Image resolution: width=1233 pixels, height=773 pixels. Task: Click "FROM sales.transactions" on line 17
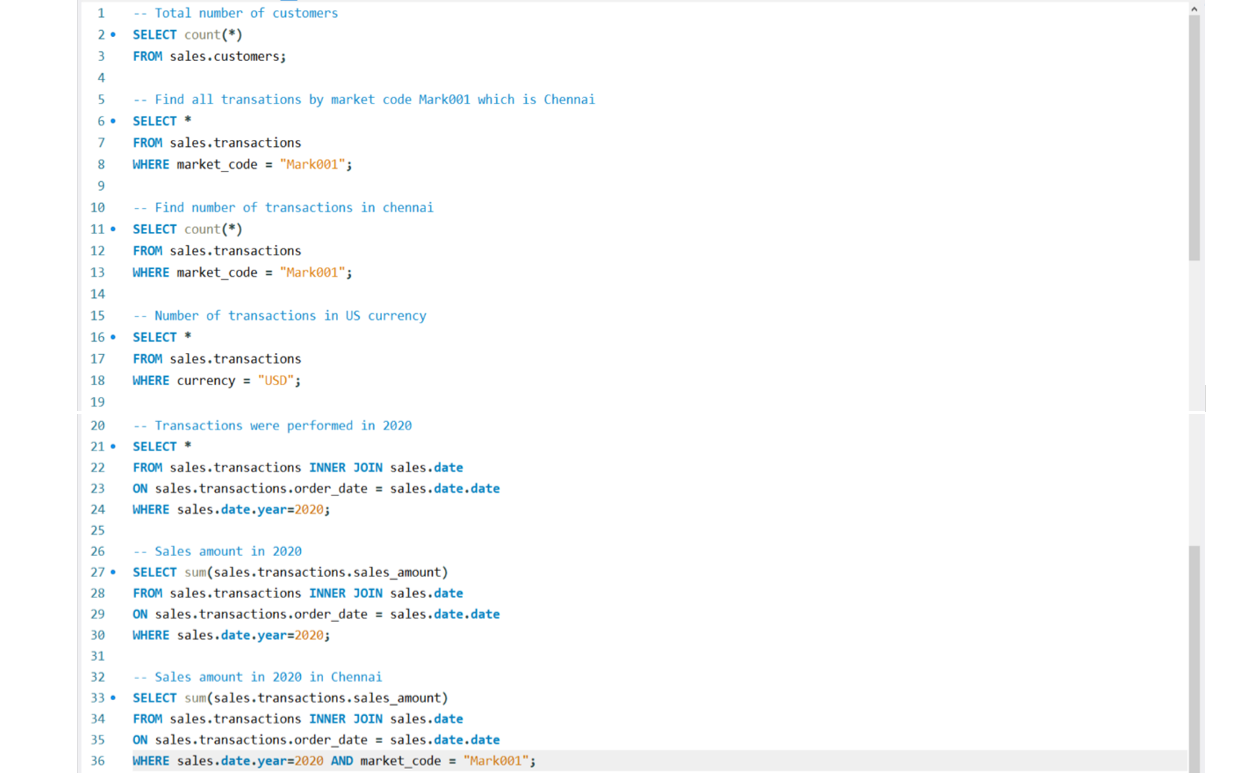(x=217, y=359)
